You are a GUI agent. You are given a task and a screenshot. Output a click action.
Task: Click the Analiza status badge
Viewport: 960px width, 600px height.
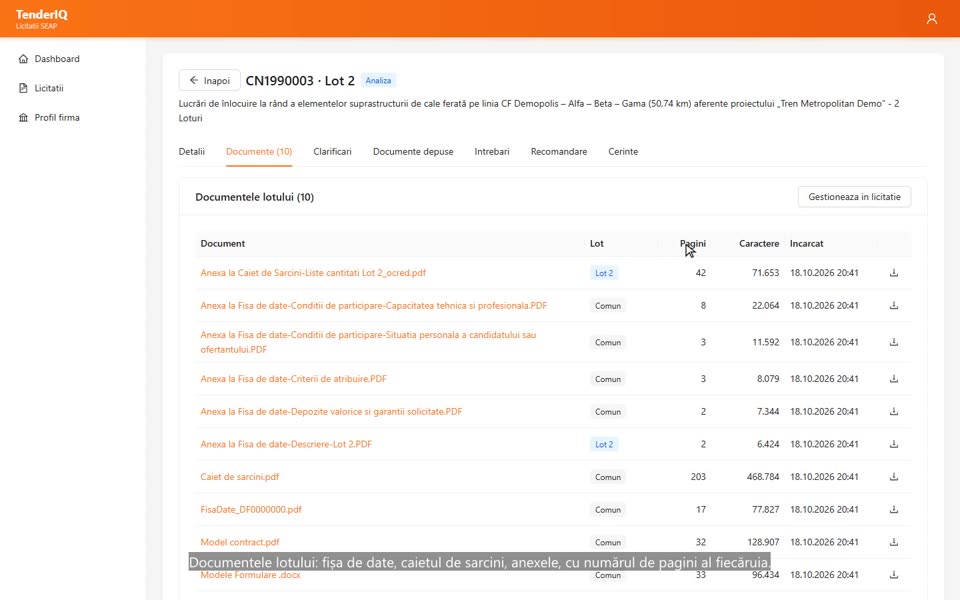click(x=378, y=80)
